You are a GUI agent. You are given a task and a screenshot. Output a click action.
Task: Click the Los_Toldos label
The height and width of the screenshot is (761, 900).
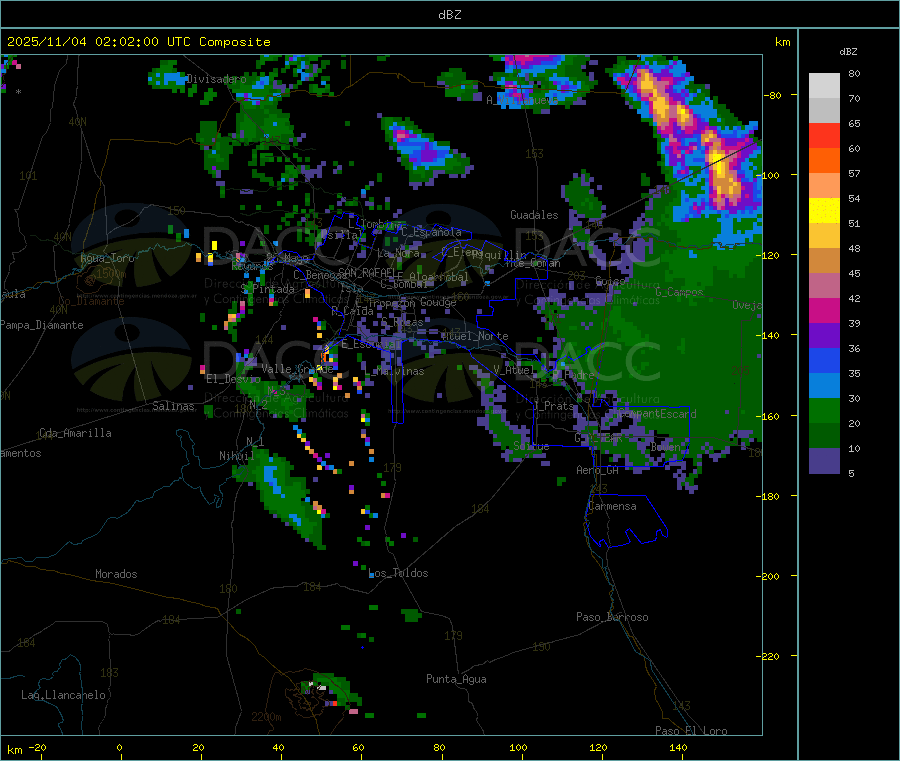pos(398,573)
